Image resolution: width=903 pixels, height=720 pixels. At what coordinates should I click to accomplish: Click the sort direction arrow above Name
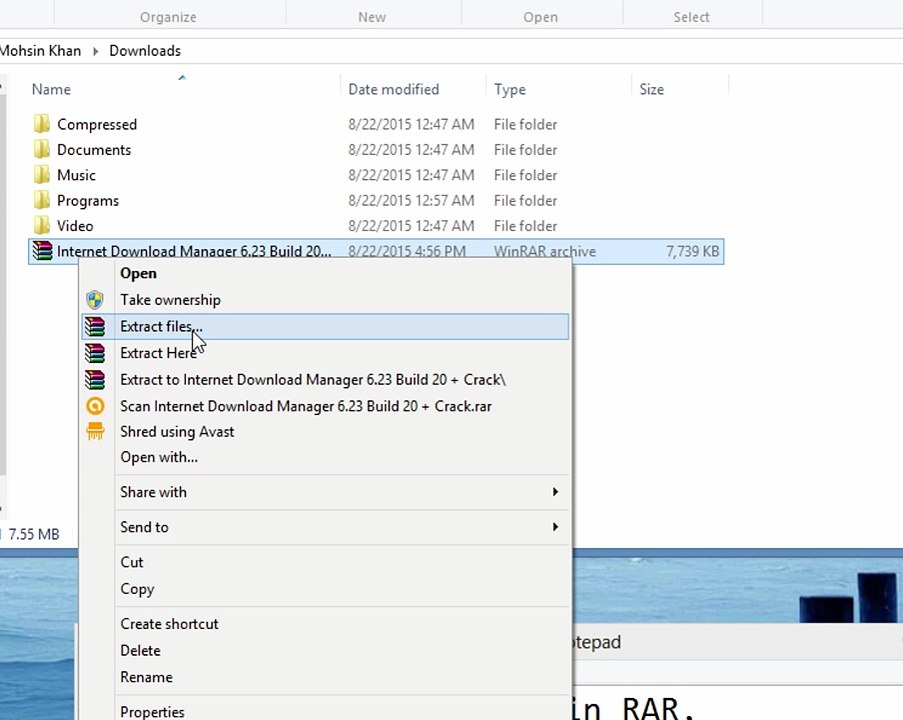point(182,77)
